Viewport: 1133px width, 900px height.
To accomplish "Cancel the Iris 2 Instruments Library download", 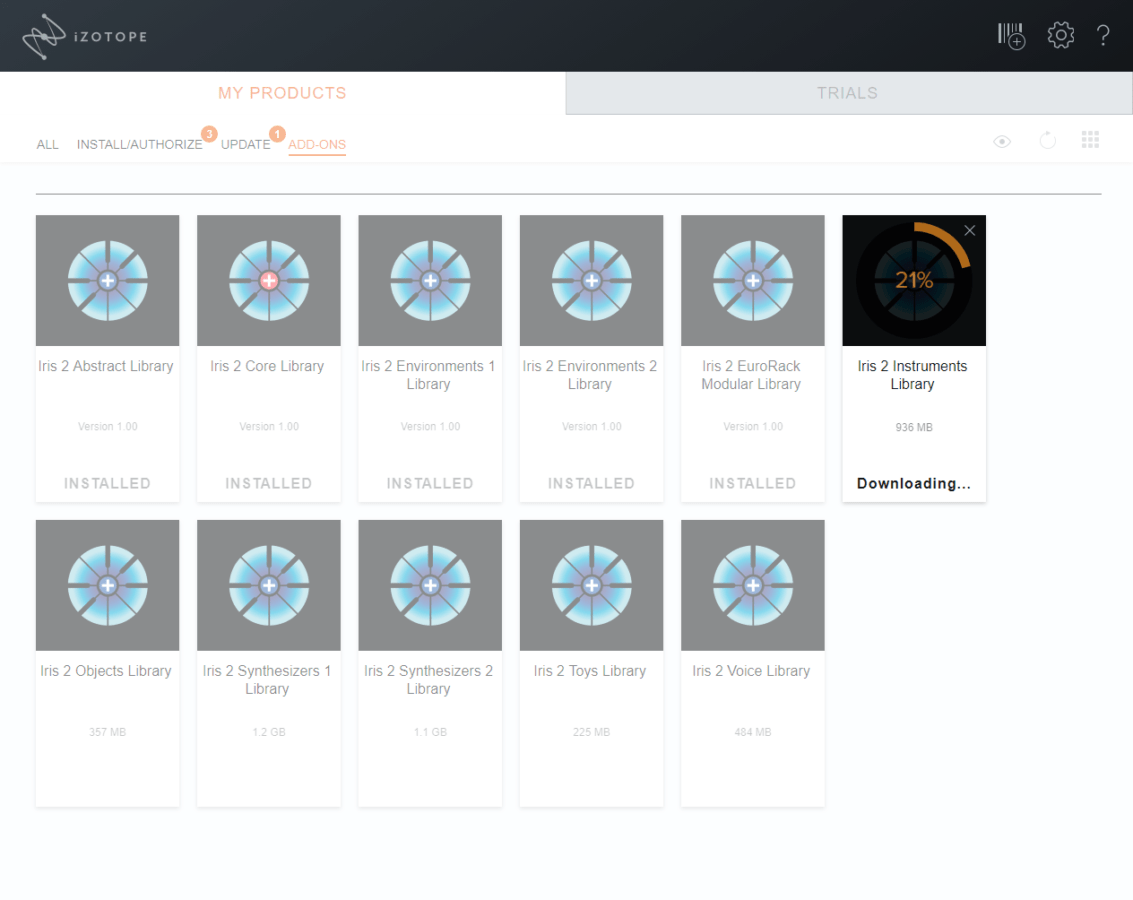I will (969, 231).
